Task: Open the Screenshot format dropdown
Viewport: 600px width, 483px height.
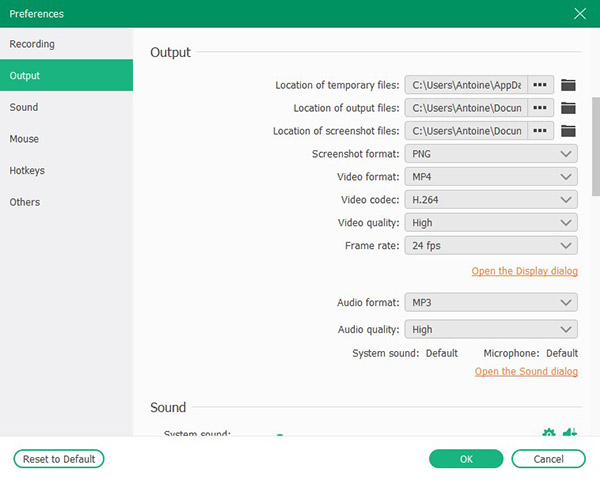Action: pyautogui.click(x=491, y=154)
